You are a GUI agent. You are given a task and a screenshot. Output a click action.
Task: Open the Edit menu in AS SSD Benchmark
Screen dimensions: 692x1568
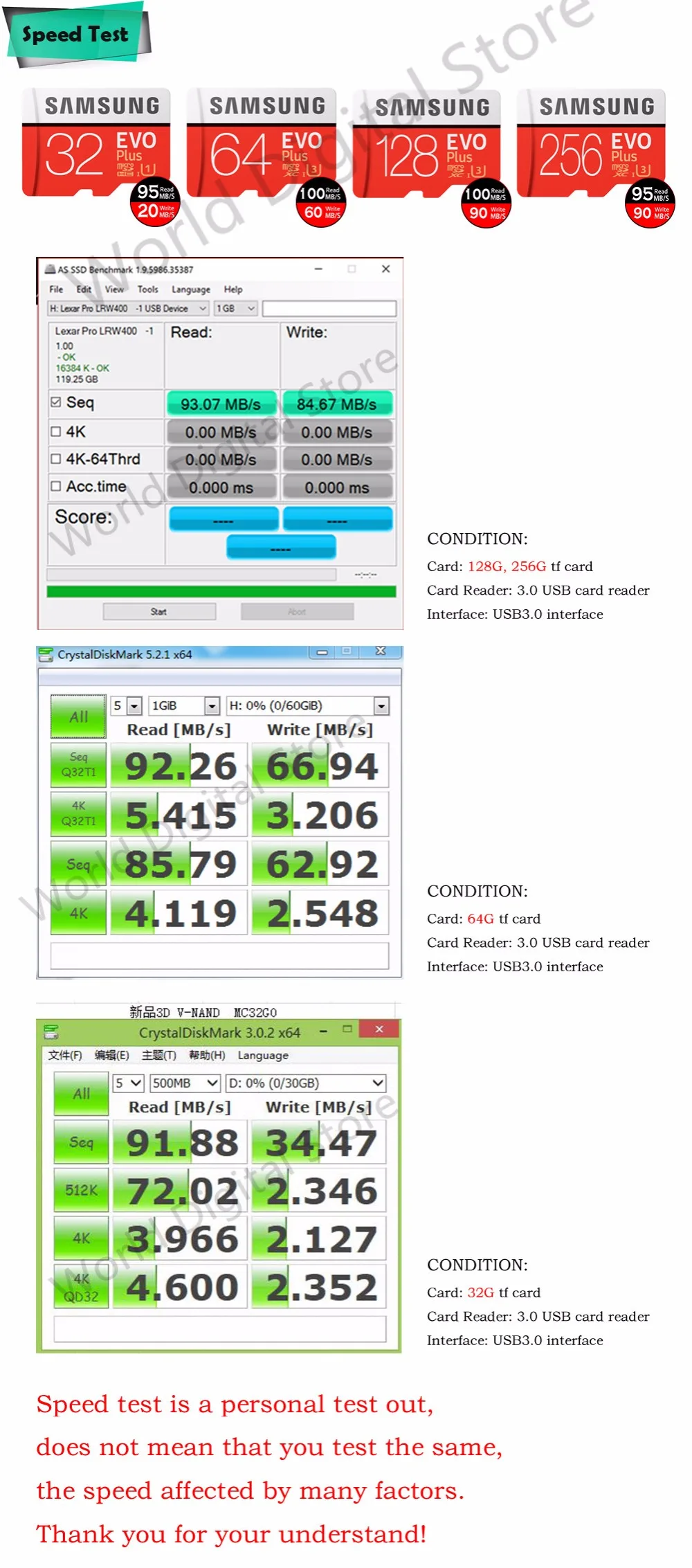tap(84, 289)
